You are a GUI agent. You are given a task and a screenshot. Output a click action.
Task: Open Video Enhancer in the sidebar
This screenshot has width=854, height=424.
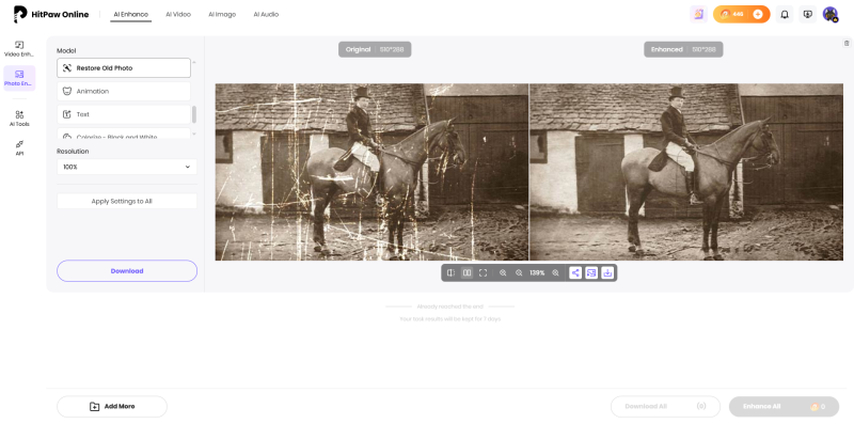tap(19, 49)
